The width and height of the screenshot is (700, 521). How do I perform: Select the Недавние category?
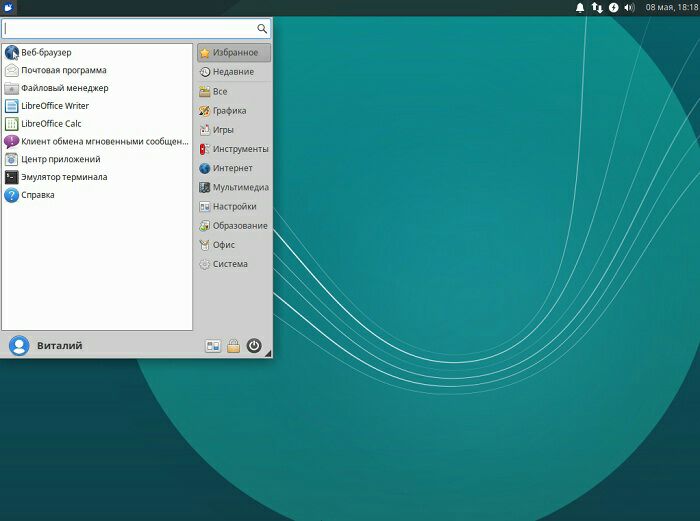[234, 72]
